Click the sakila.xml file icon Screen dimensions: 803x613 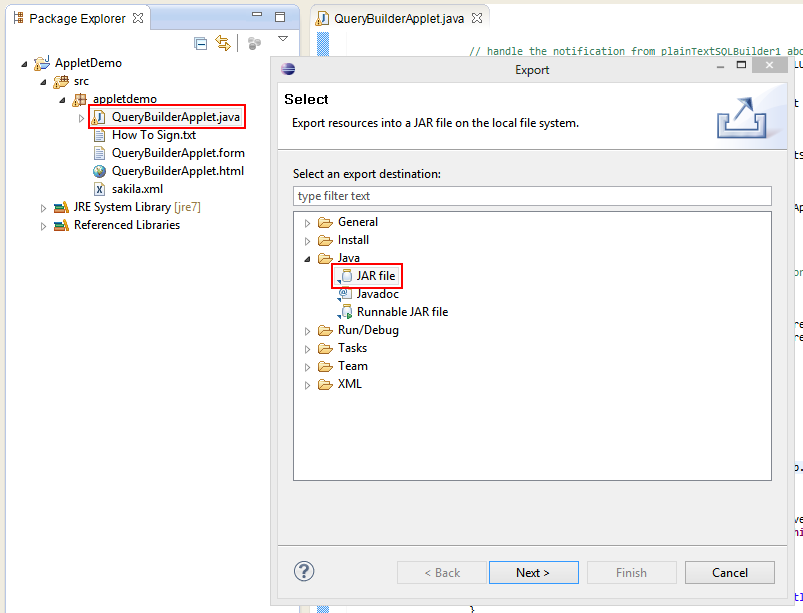(99, 189)
